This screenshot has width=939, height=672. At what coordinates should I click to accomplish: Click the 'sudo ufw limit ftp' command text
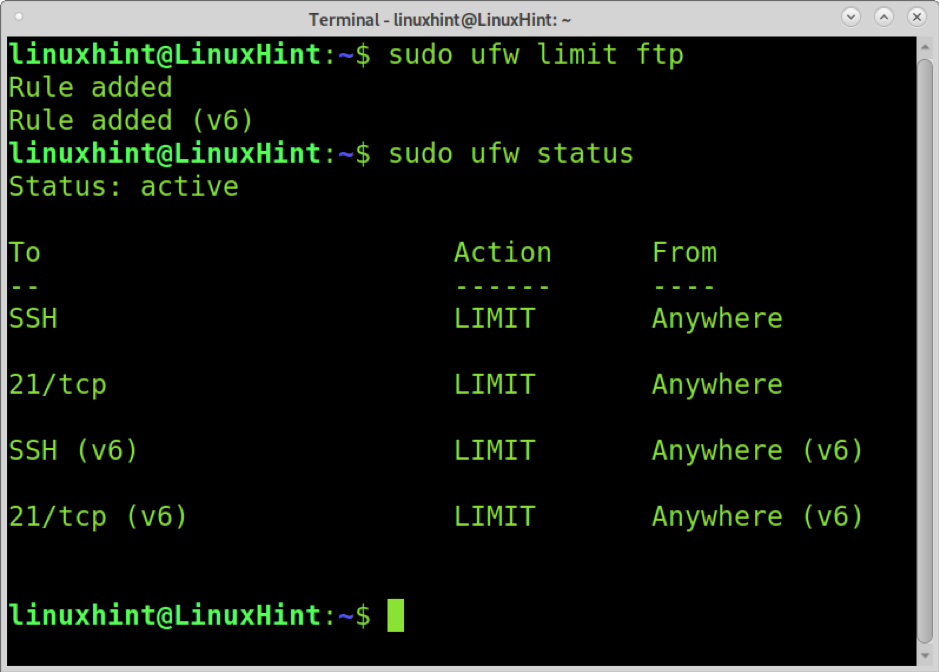[x=536, y=55]
